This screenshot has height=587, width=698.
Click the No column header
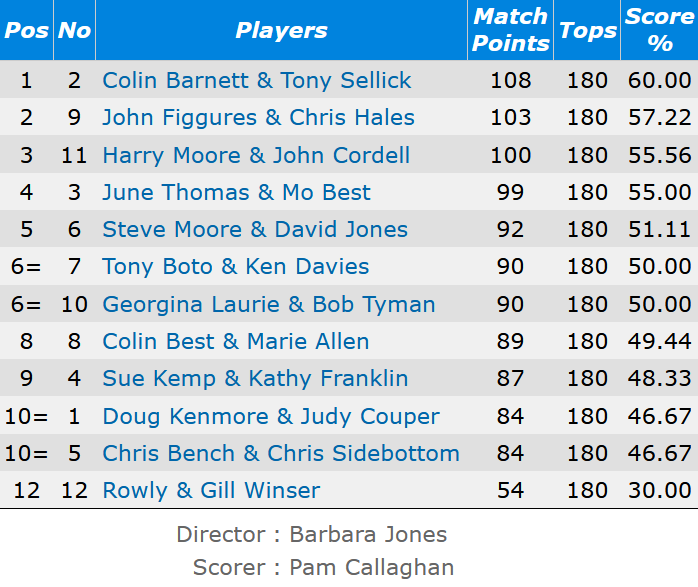pyautogui.click(x=74, y=30)
